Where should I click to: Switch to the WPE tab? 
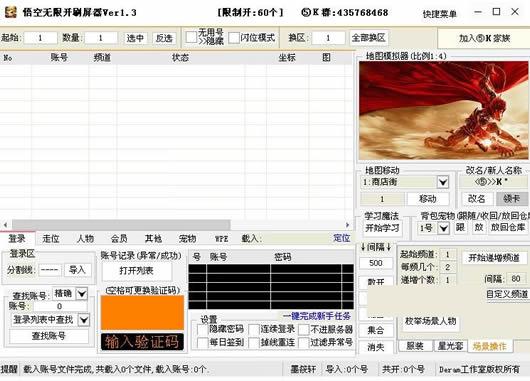(x=222, y=239)
